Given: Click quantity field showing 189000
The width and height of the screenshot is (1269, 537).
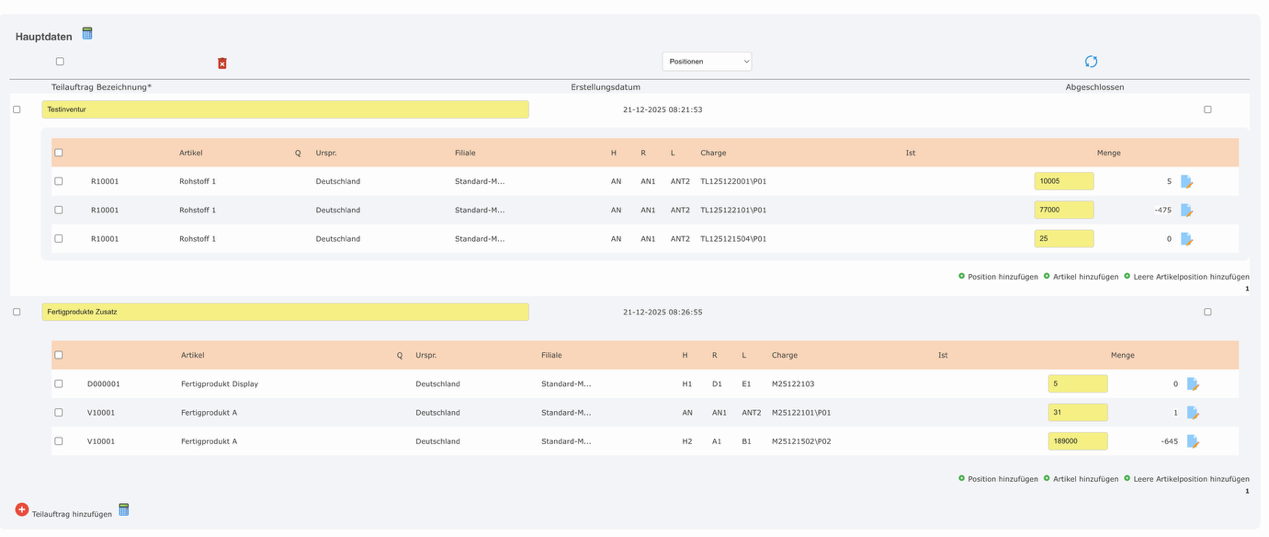Looking at the screenshot, I should click(1077, 441).
